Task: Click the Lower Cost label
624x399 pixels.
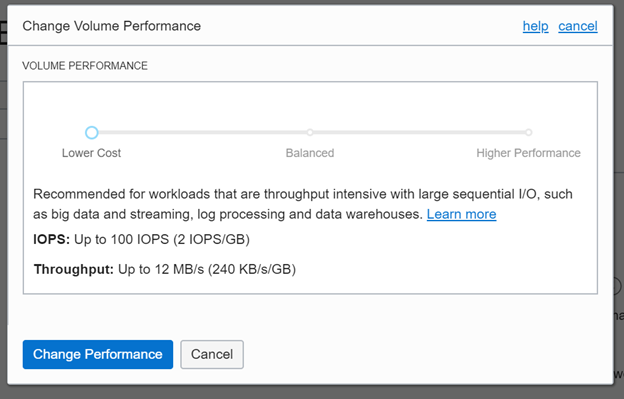Action: pos(91,153)
